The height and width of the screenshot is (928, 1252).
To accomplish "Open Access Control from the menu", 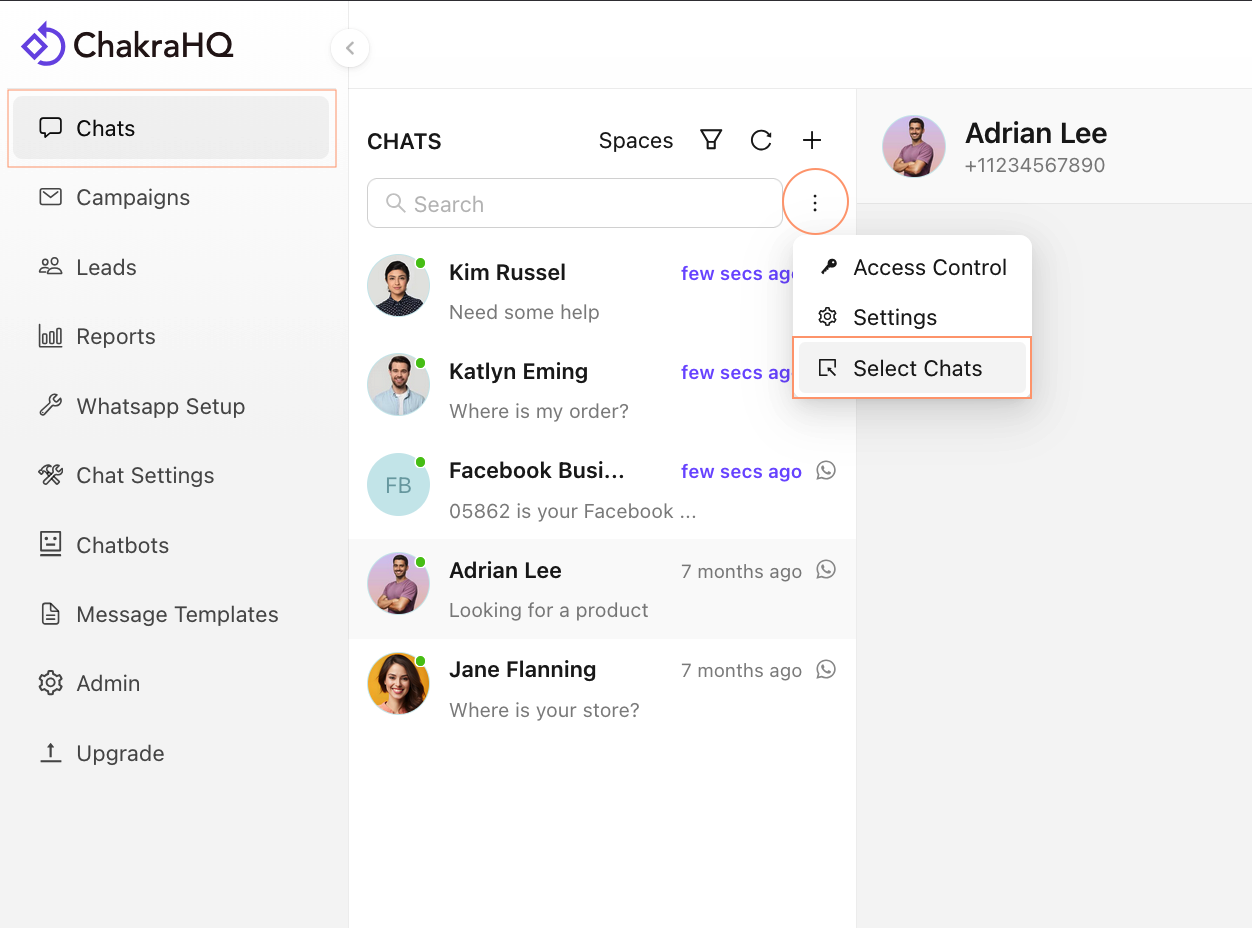I will point(929,267).
